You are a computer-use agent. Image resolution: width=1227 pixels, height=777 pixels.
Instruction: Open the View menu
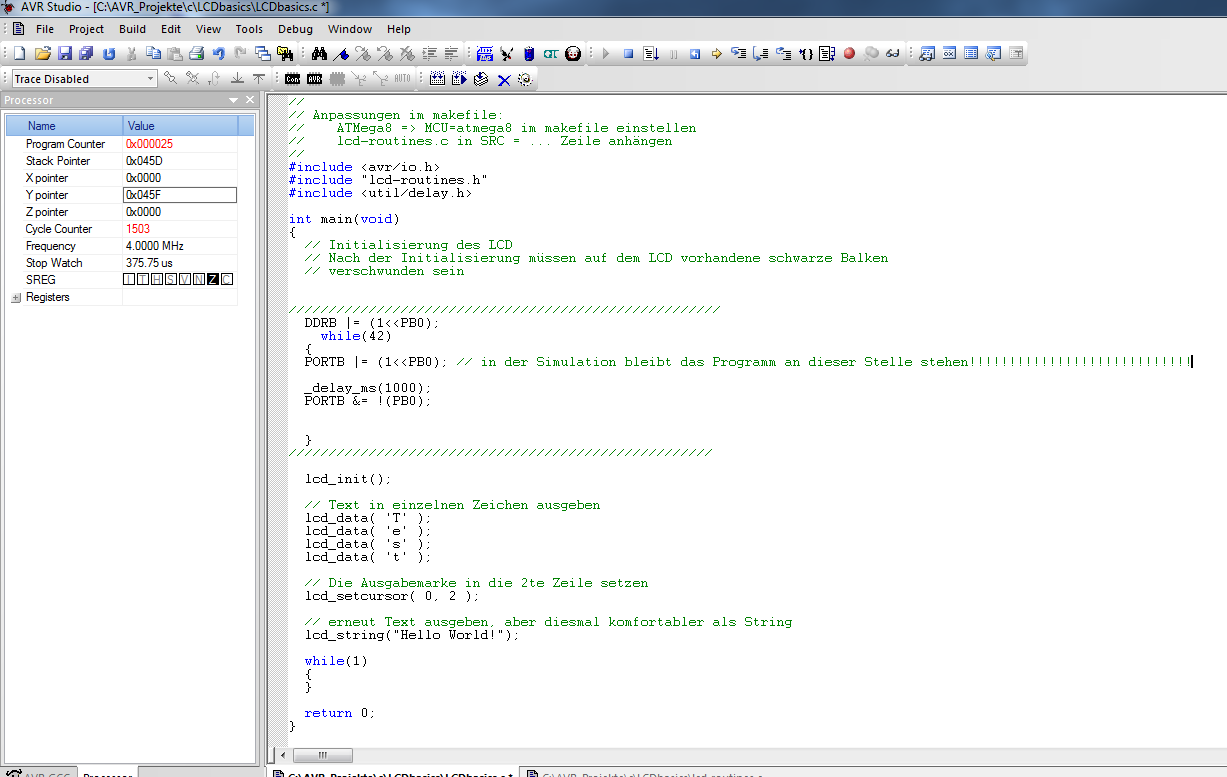tap(208, 29)
